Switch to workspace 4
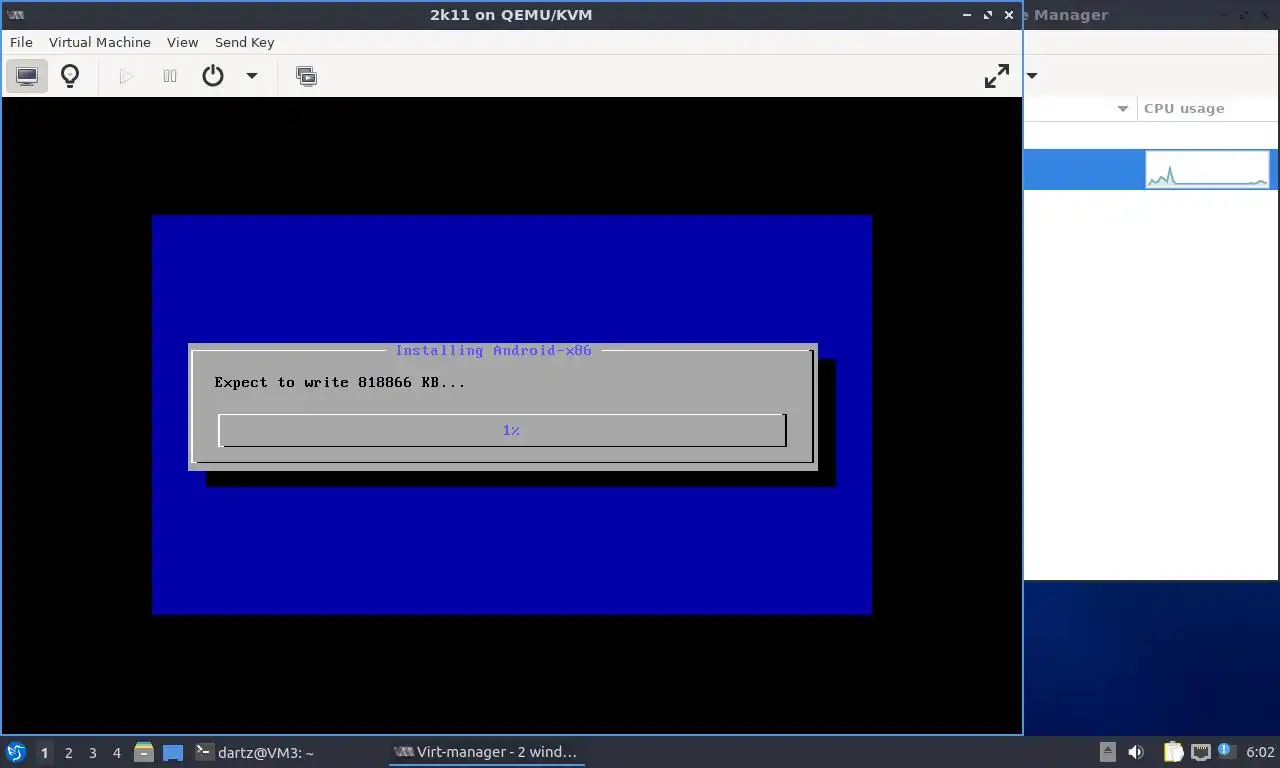The width and height of the screenshot is (1280, 768). click(x=116, y=753)
